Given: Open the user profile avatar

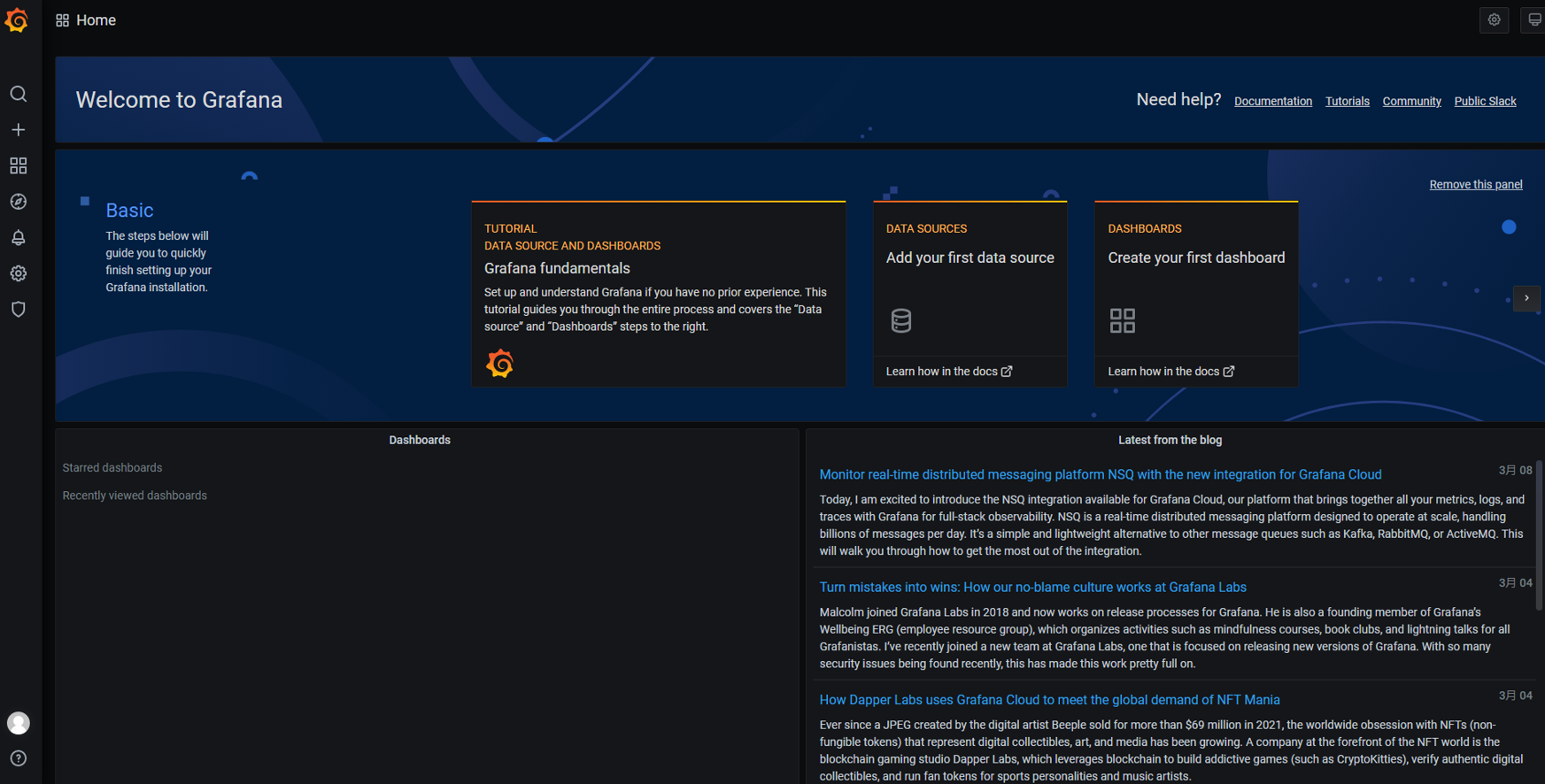Looking at the screenshot, I should point(18,723).
